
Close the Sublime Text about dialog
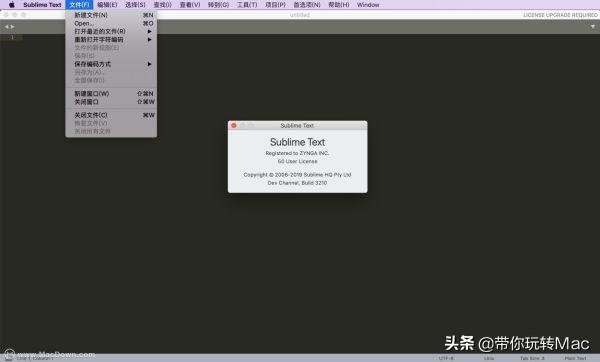coord(234,126)
